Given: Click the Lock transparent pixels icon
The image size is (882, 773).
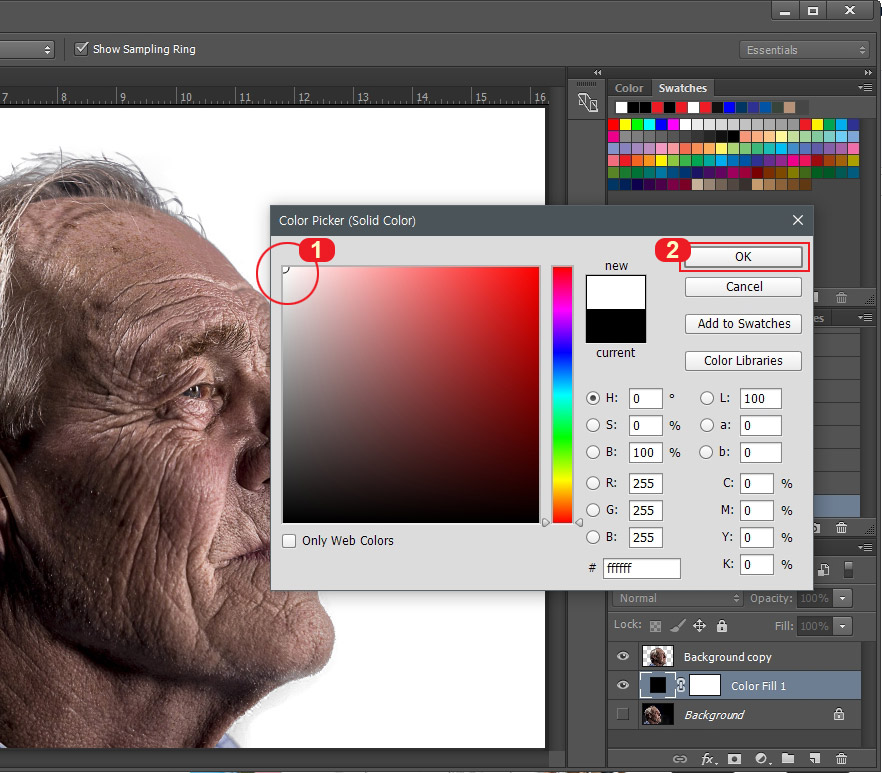Looking at the screenshot, I should (x=655, y=626).
